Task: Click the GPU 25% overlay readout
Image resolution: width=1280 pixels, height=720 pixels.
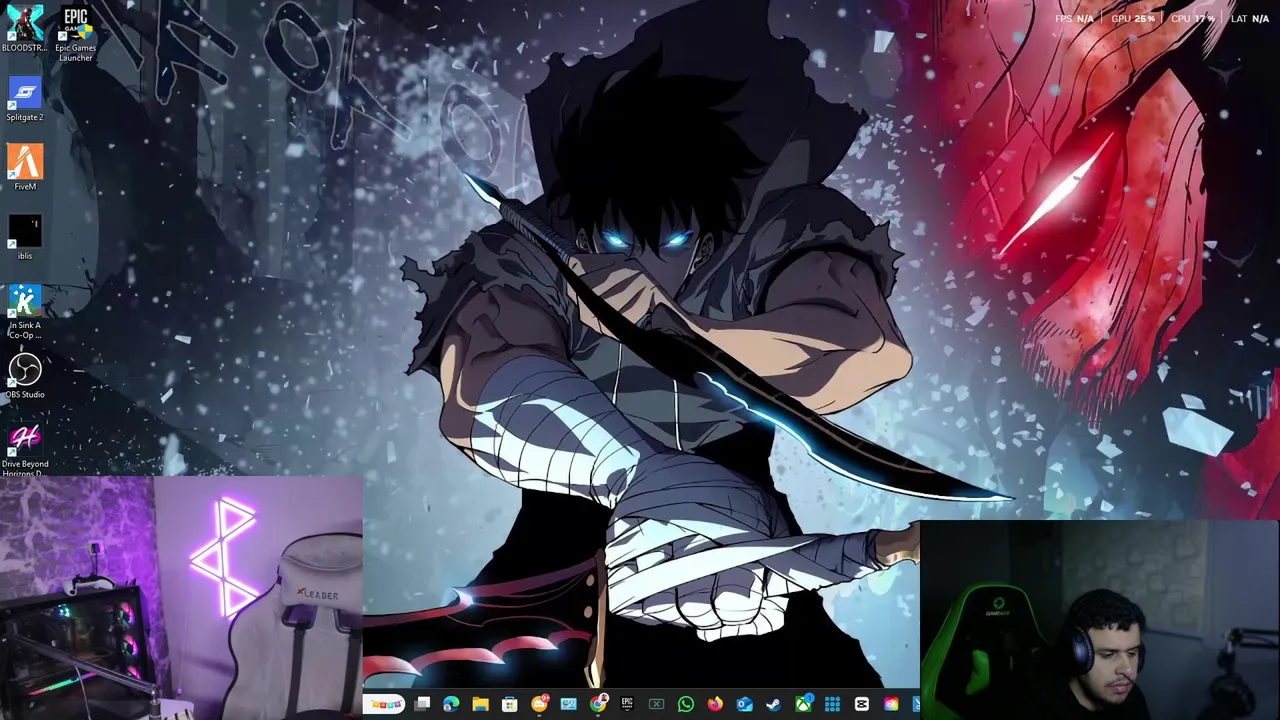Action: pos(1133,19)
